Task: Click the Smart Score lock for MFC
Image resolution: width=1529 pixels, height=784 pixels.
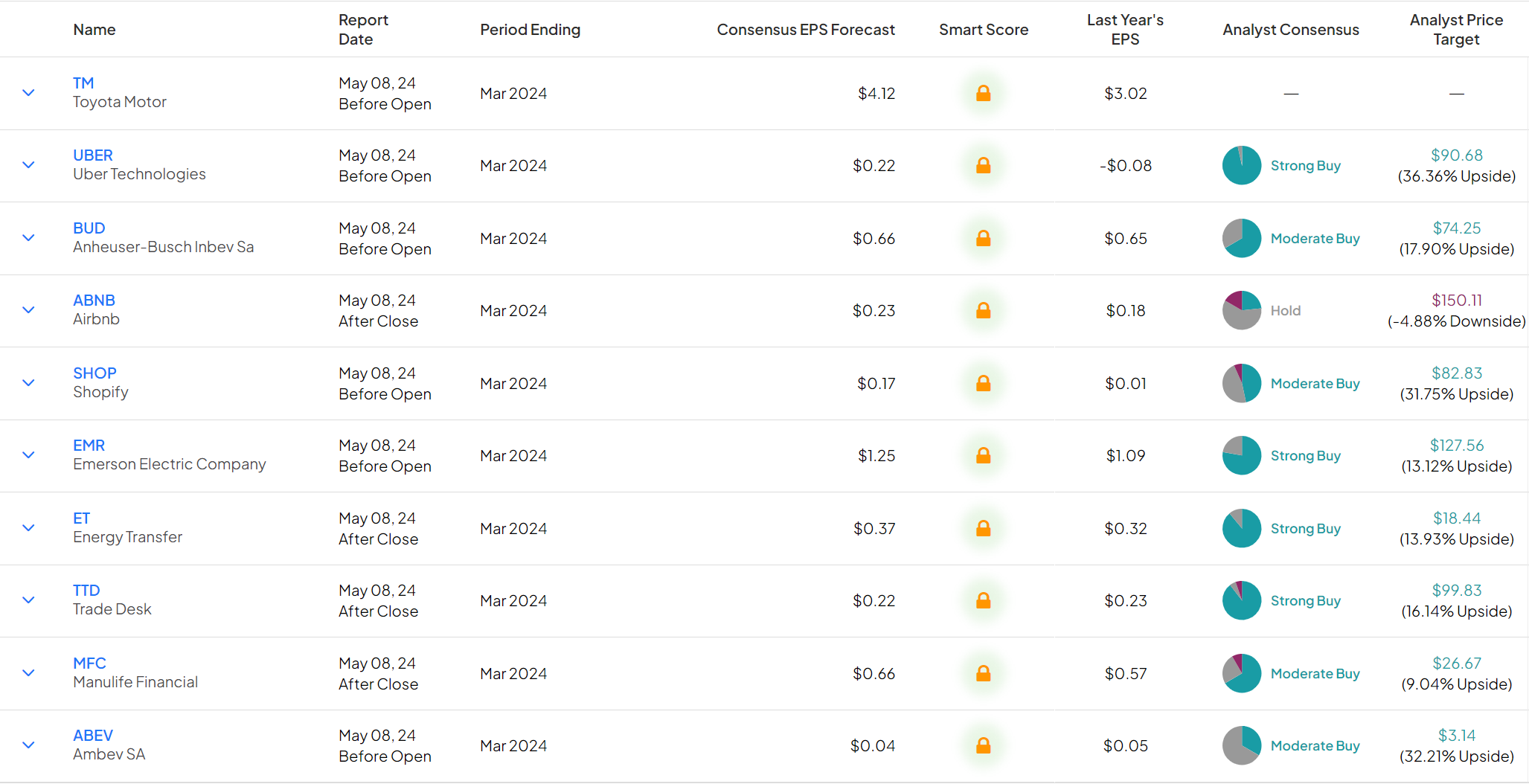Action: pyautogui.click(x=983, y=673)
